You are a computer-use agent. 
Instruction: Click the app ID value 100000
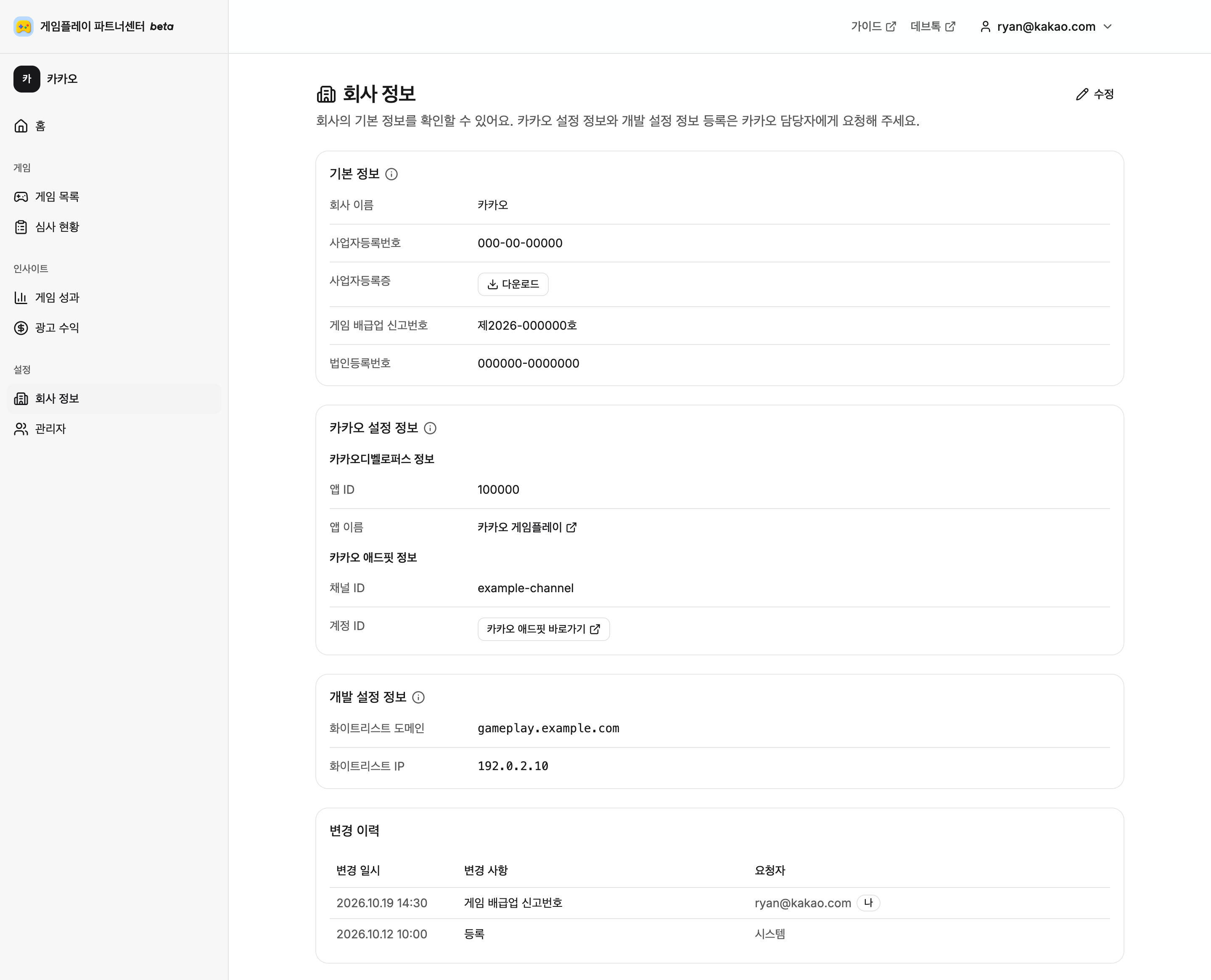pyautogui.click(x=498, y=490)
